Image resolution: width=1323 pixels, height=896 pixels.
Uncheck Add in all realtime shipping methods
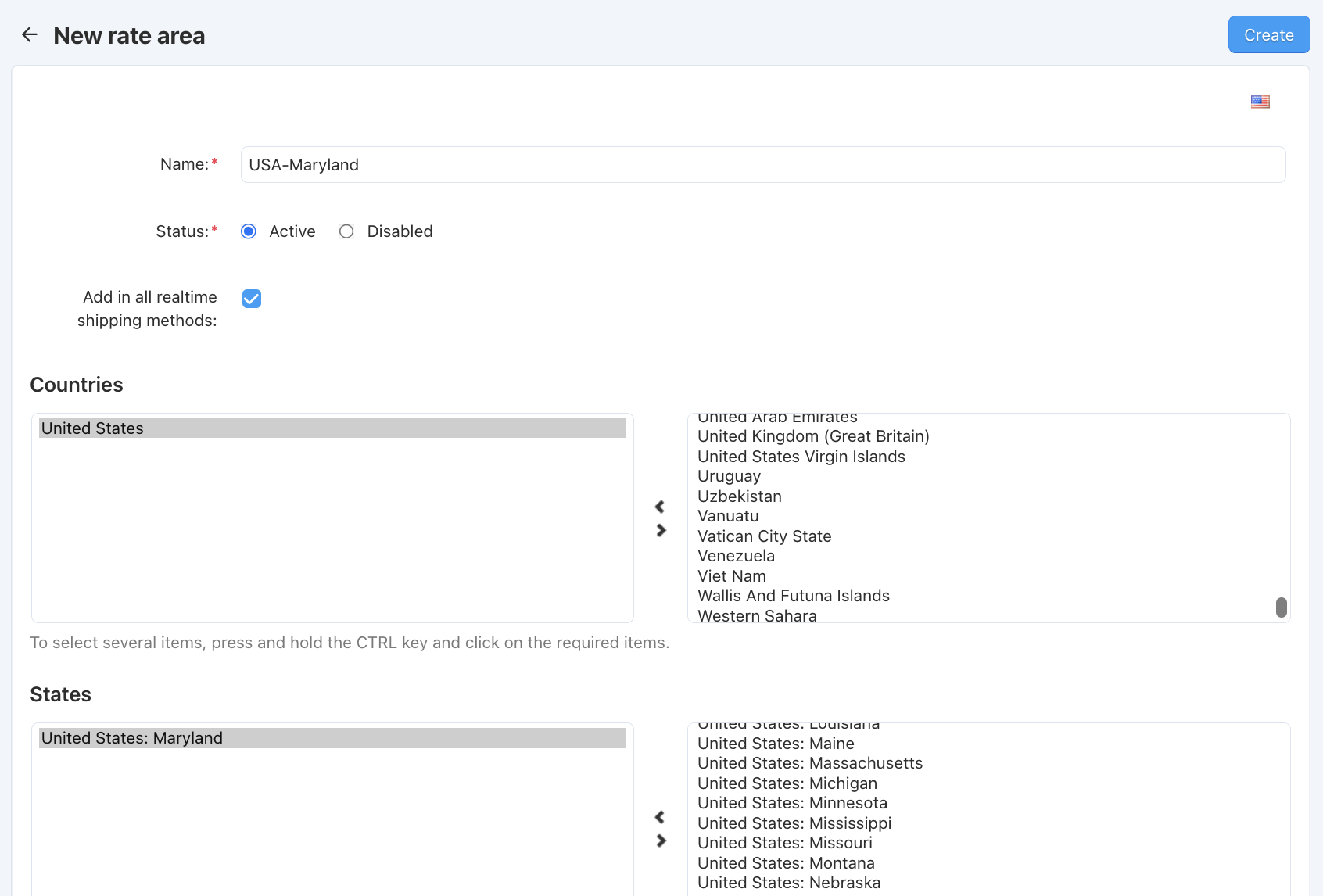(252, 299)
